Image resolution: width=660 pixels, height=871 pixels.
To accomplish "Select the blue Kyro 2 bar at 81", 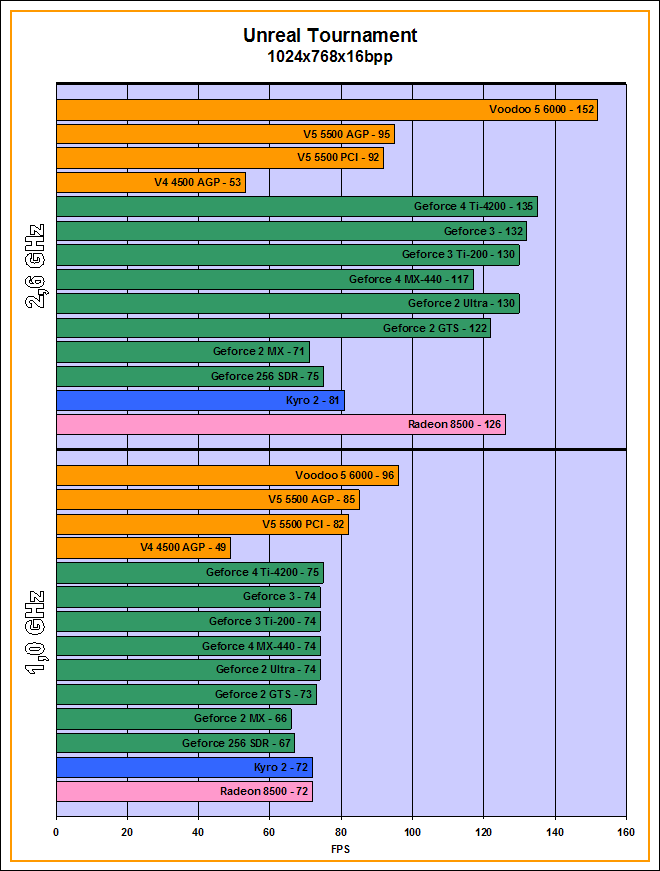I will [x=200, y=400].
